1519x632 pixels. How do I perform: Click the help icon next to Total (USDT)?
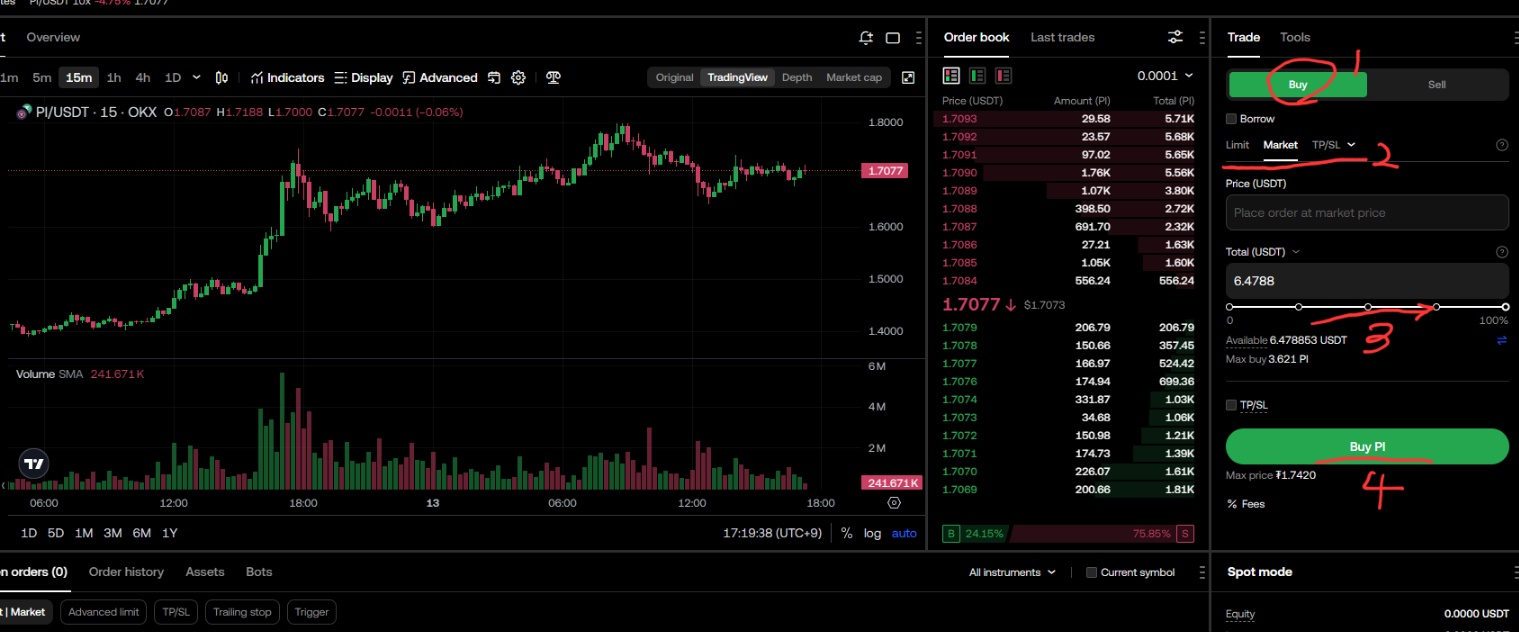coord(1501,252)
